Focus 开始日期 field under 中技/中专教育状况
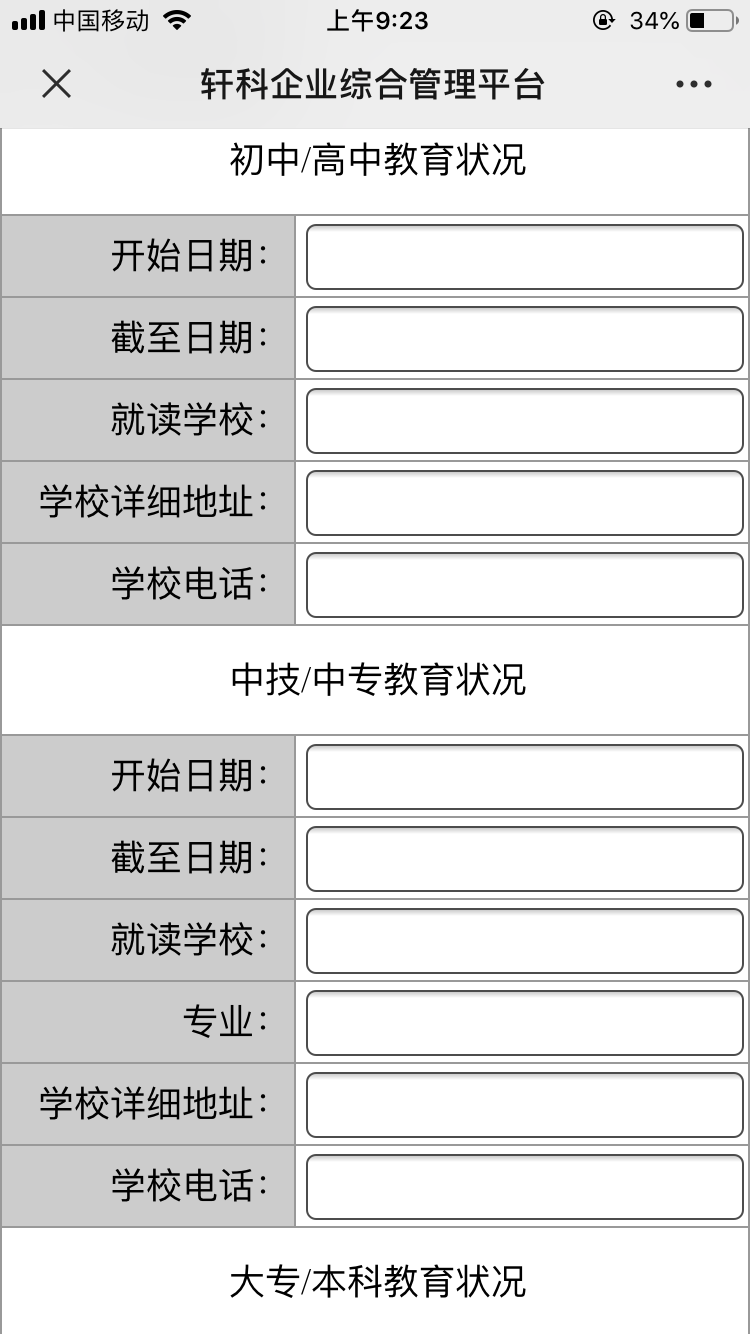Screen dimensions: 750x1334 click(x=525, y=777)
